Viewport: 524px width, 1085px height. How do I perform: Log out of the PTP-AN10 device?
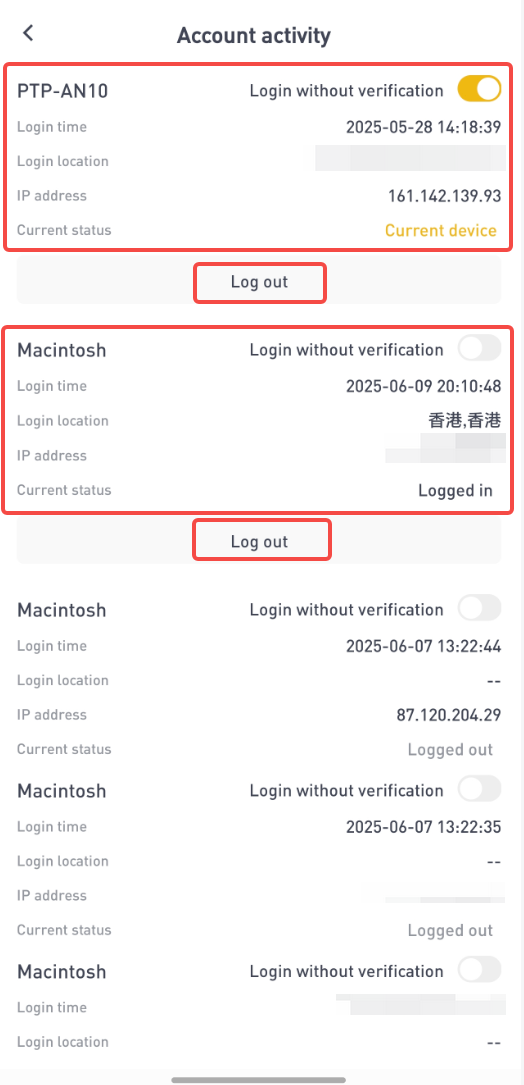pos(259,282)
